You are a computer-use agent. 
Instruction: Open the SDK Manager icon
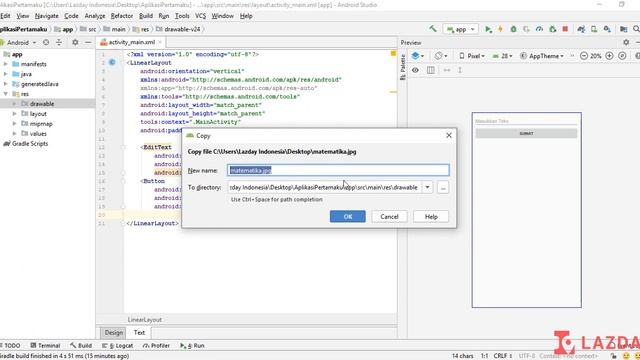click(607, 29)
